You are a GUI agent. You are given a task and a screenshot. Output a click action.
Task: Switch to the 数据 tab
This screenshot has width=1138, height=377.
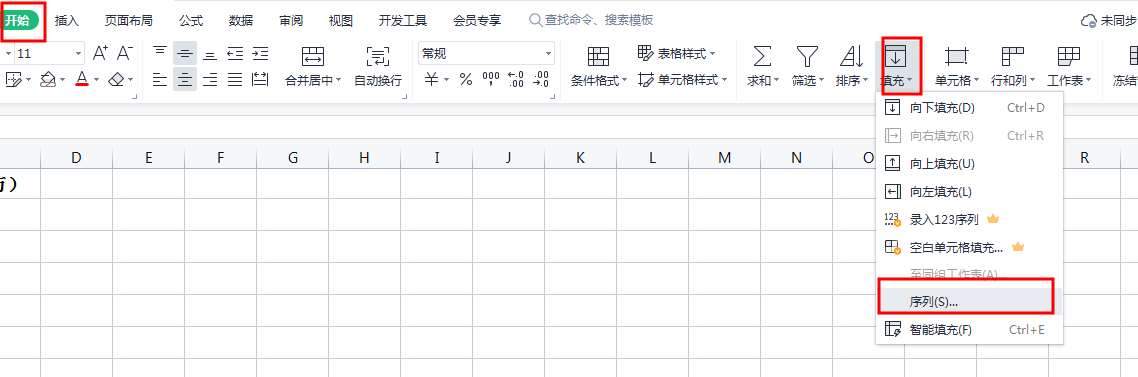(240, 21)
